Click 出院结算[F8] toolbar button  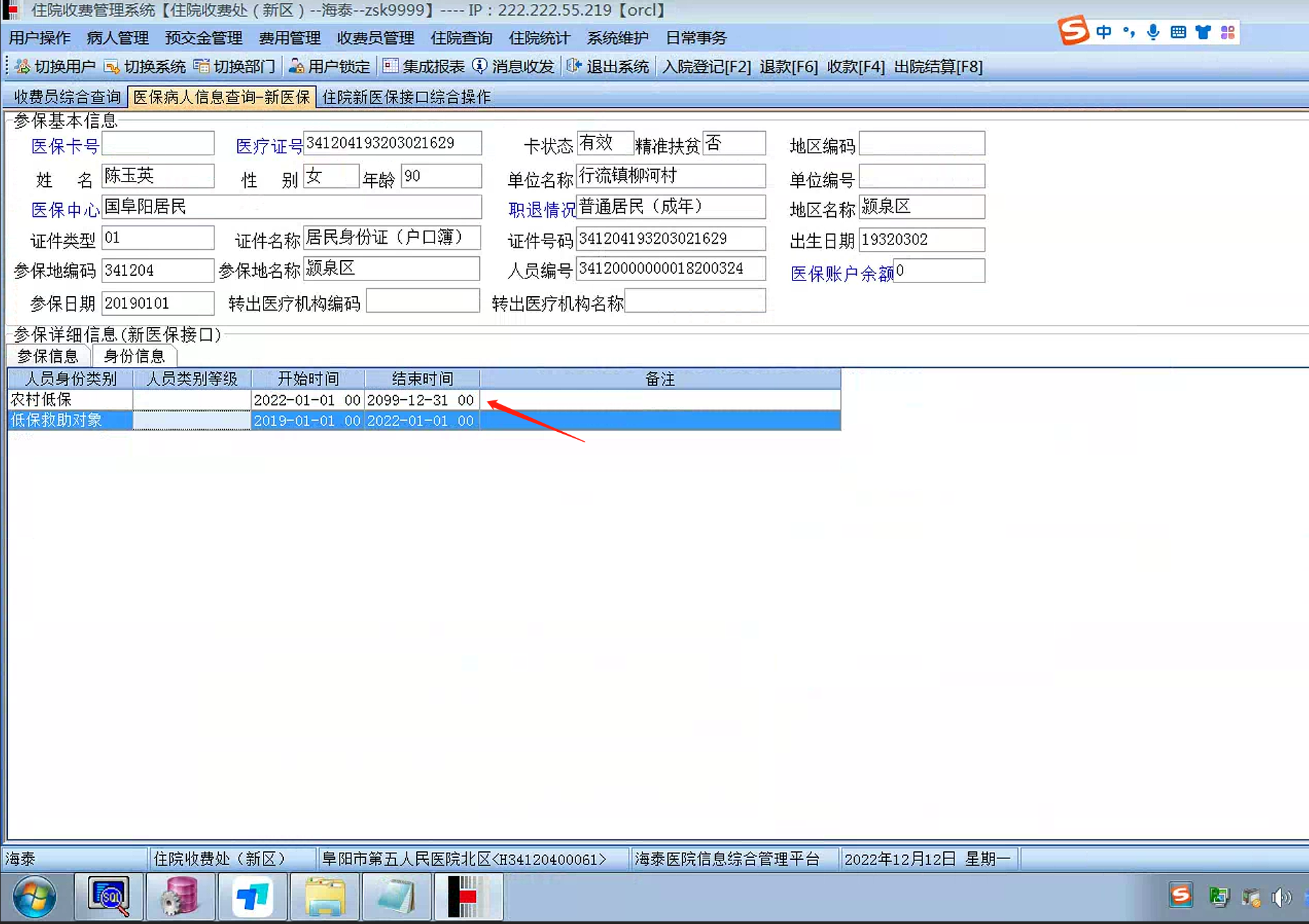(937, 67)
